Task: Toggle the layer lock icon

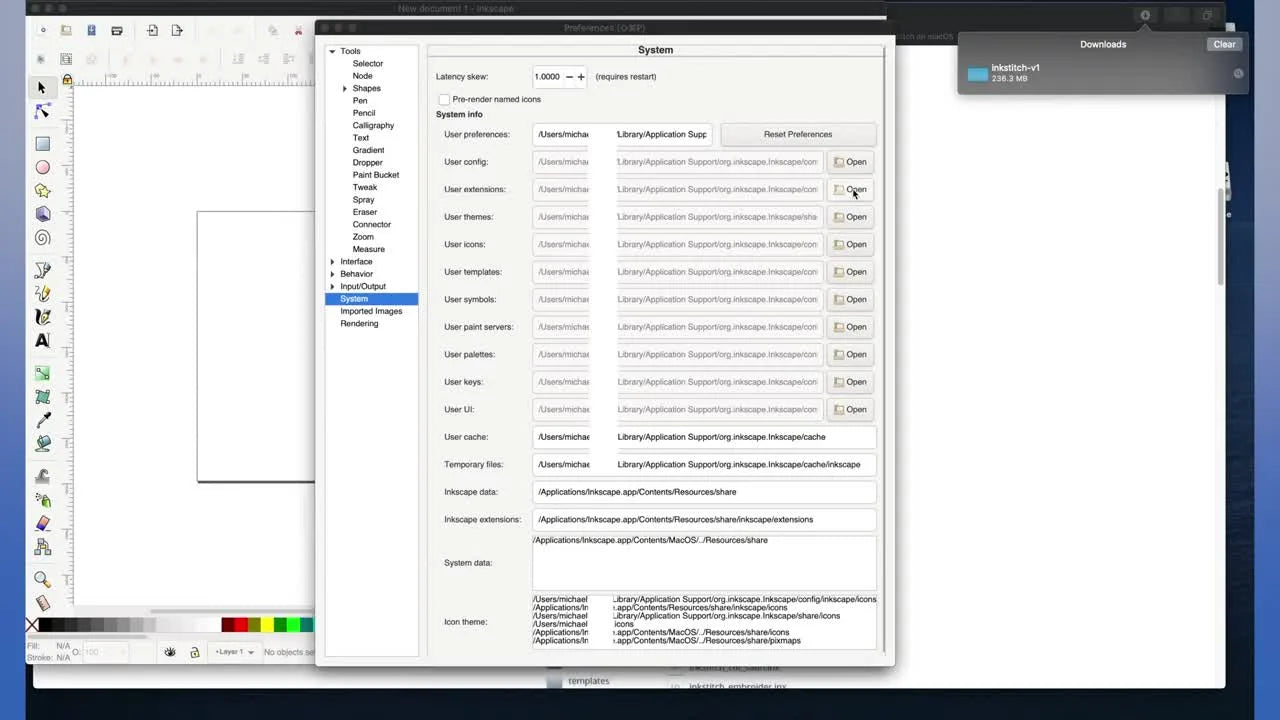Action: 194,652
